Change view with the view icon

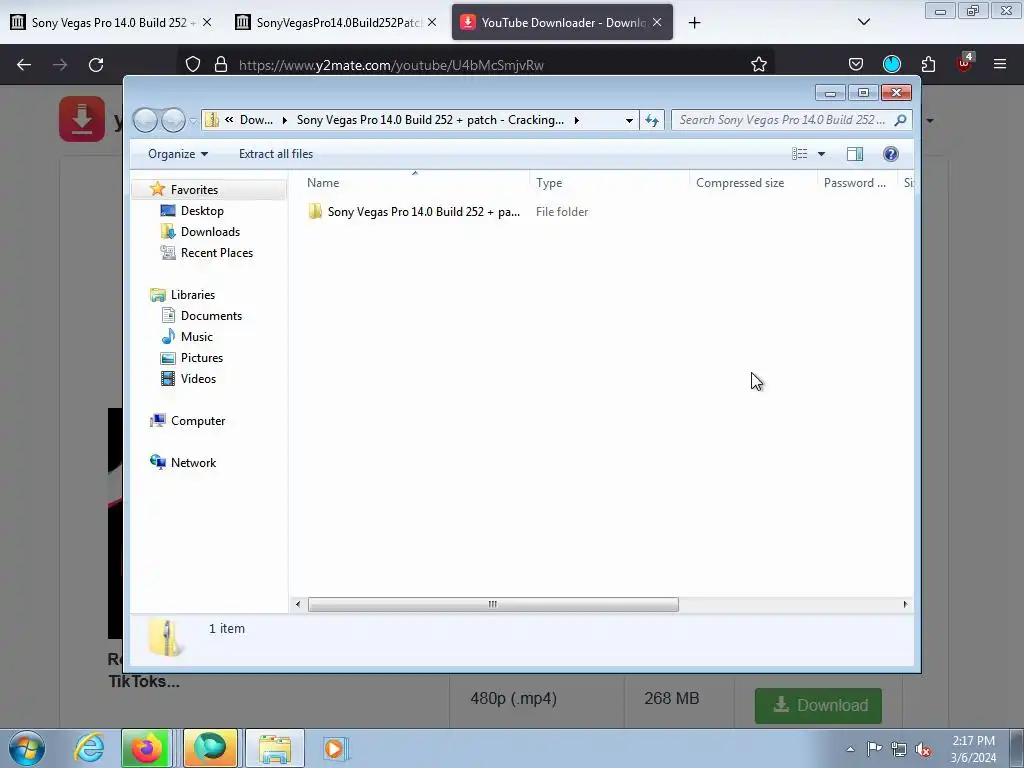tap(799, 153)
